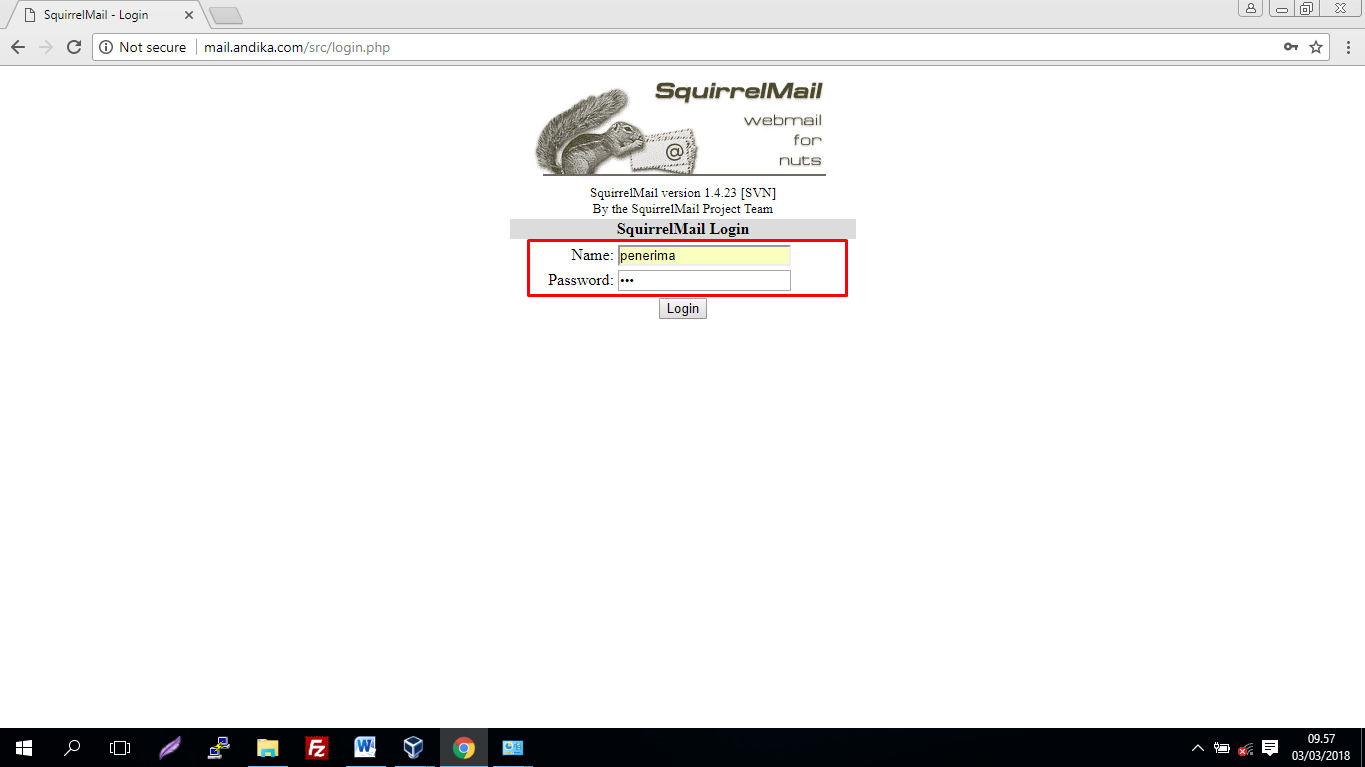Screen dimensions: 1365x767
Task: Click the 'By the SquirrelMail Project Team' text
Action: (x=683, y=209)
